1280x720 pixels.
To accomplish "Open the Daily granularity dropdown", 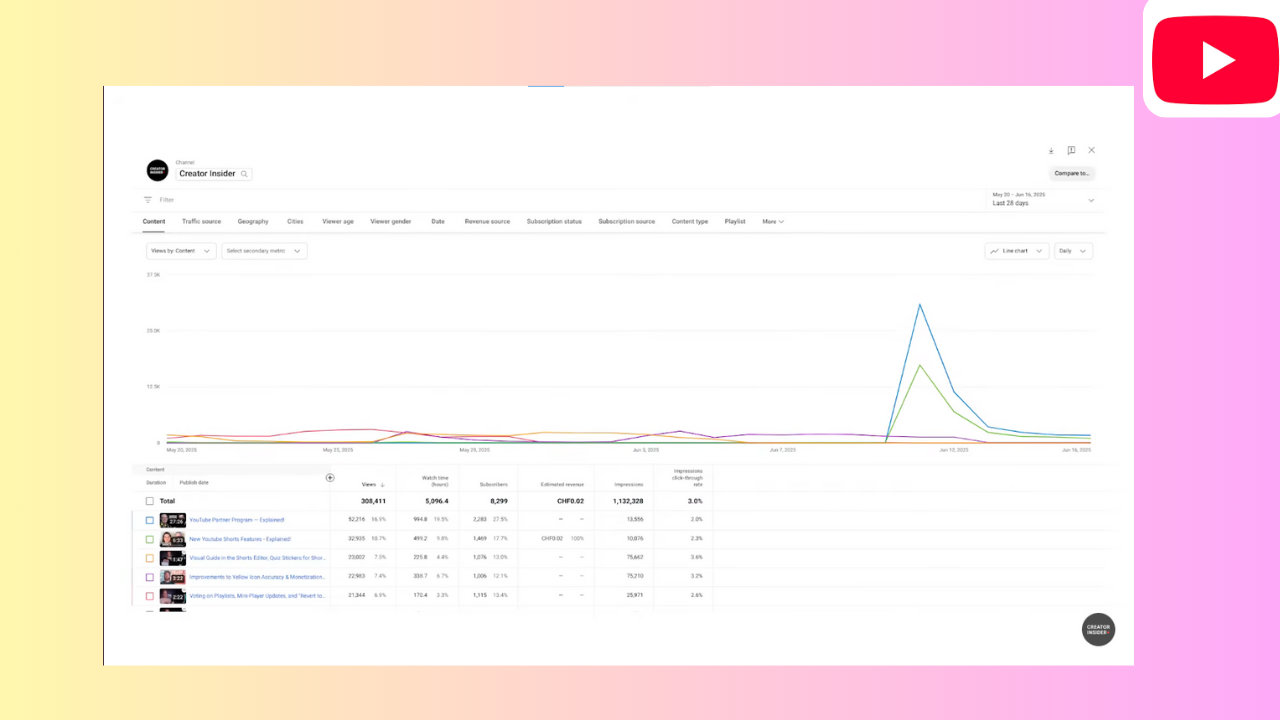I will click(x=1073, y=251).
